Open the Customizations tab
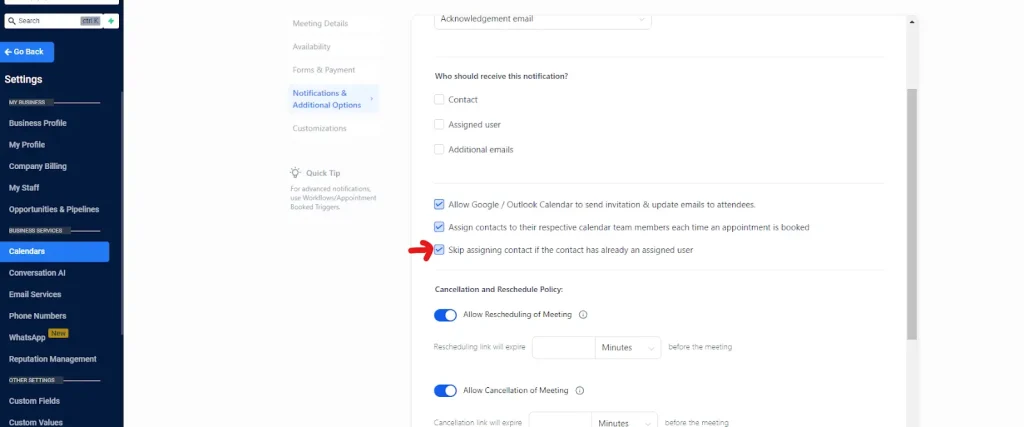 [x=319, y=129]
